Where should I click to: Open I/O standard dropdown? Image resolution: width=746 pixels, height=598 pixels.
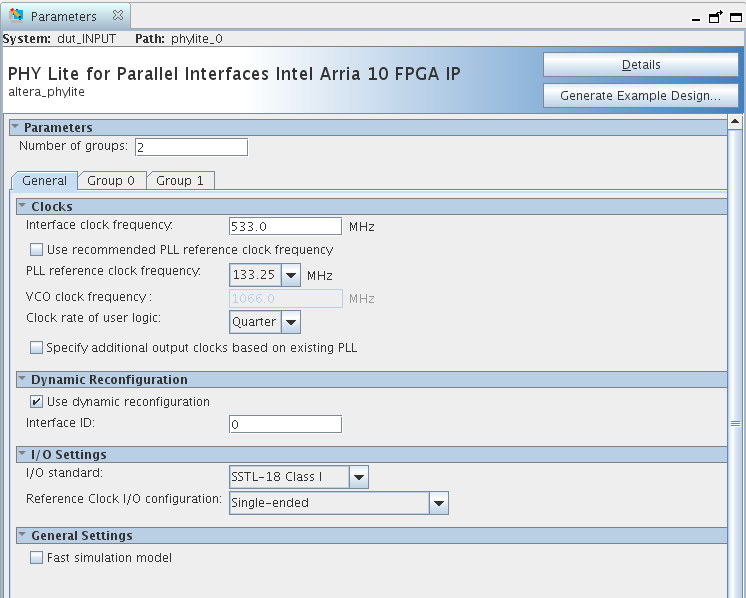point(359,477)
